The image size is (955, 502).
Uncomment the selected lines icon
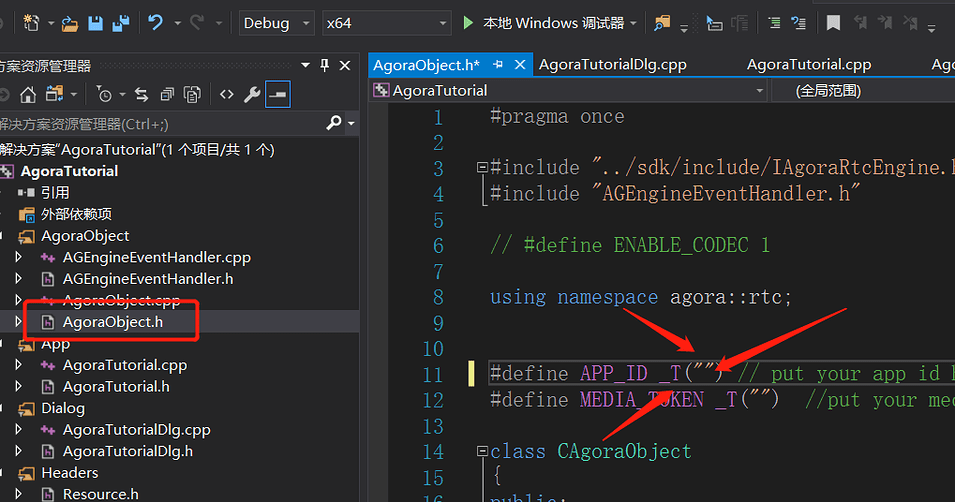pos(798,23)
